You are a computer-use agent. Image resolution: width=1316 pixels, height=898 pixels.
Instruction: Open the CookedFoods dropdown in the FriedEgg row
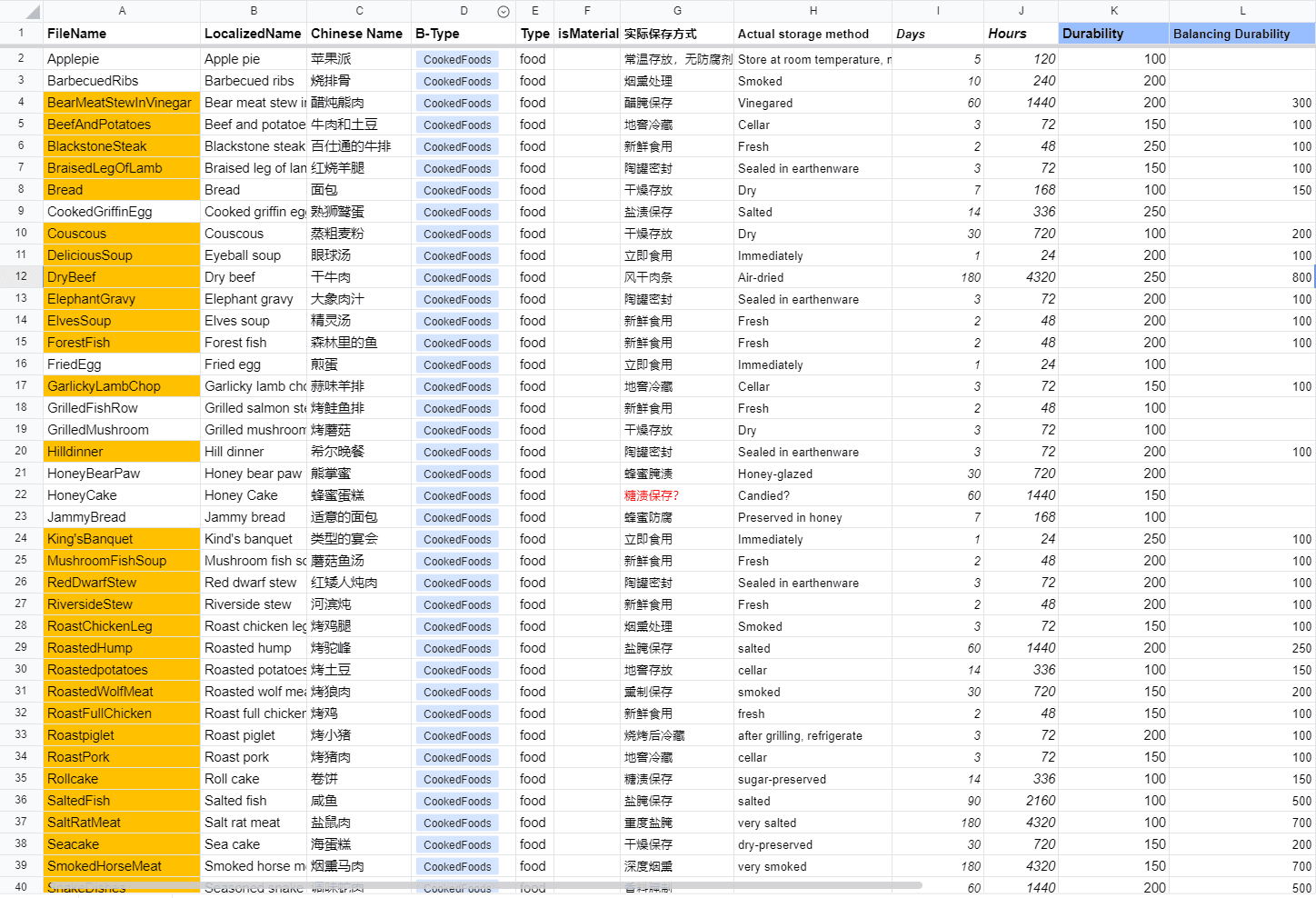tap(457, 364)
